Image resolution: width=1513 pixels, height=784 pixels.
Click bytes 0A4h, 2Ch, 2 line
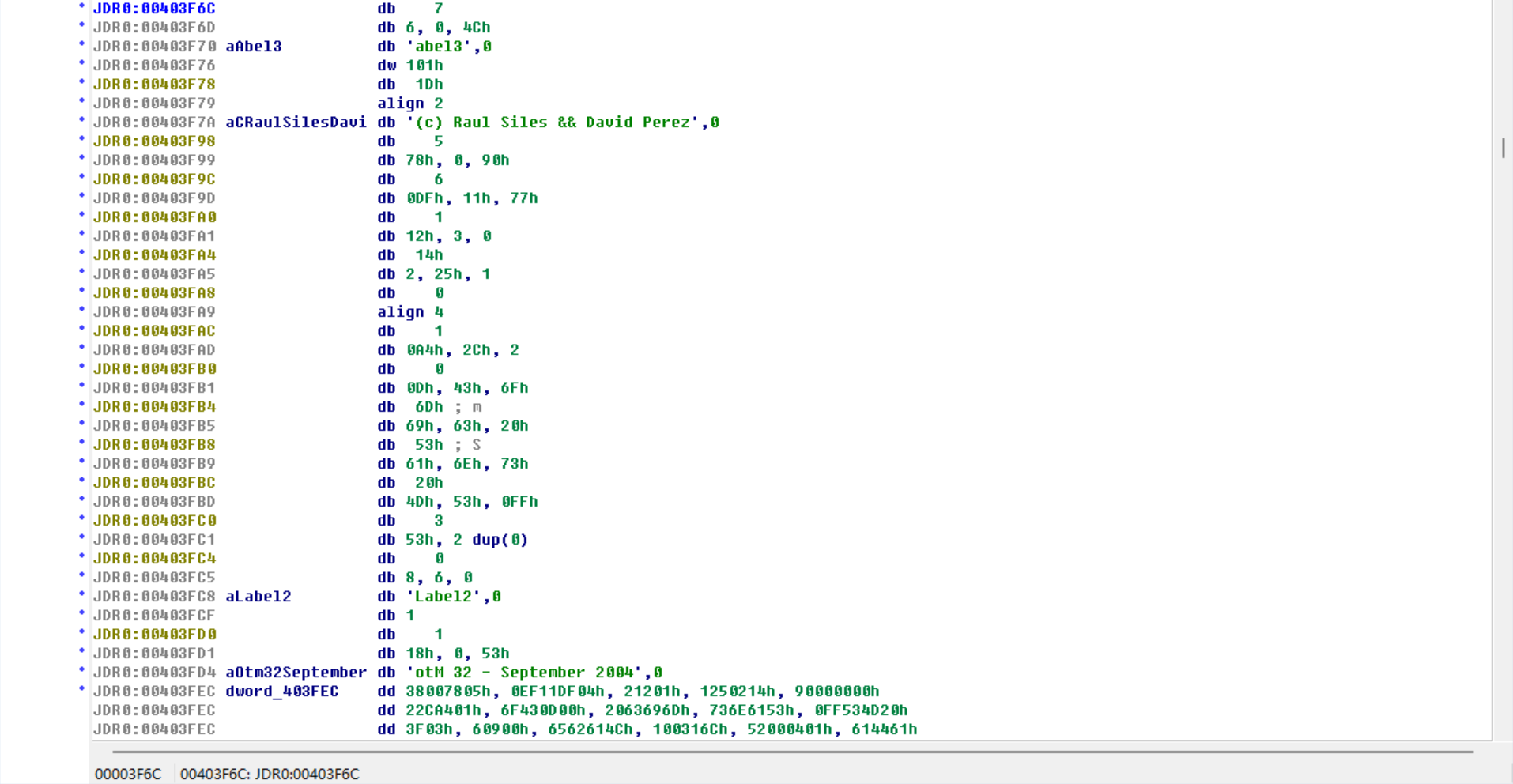(448, 350)
